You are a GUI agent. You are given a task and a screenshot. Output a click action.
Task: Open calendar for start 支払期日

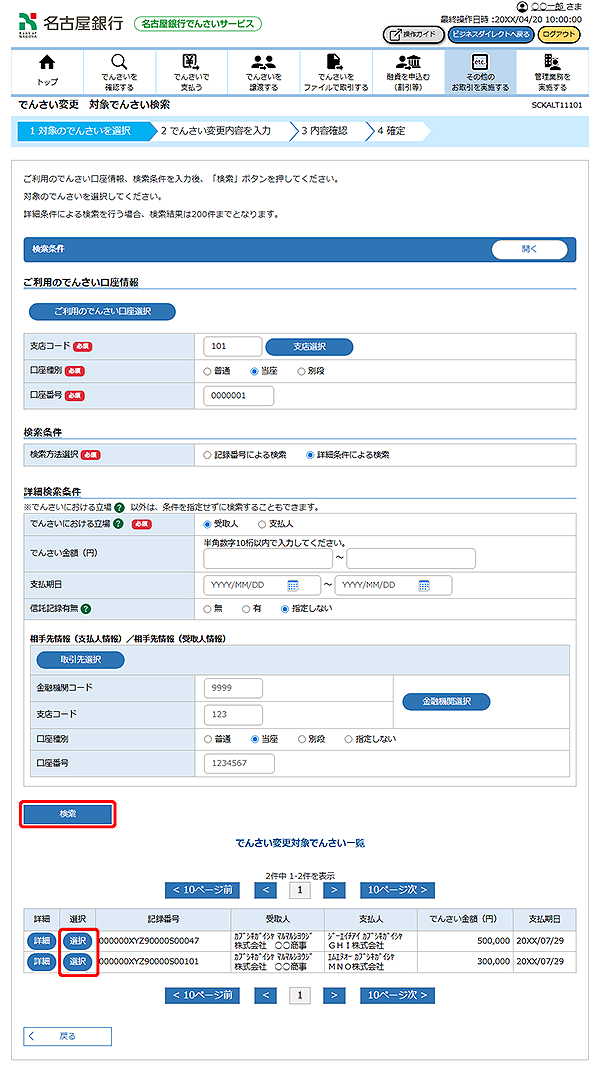[294, 585]
